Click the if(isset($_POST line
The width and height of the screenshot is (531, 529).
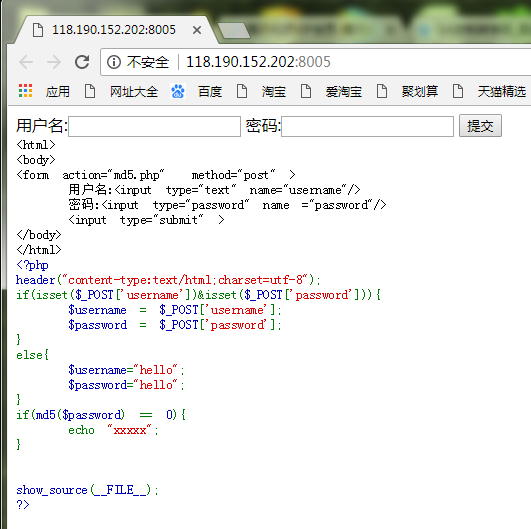198,295
